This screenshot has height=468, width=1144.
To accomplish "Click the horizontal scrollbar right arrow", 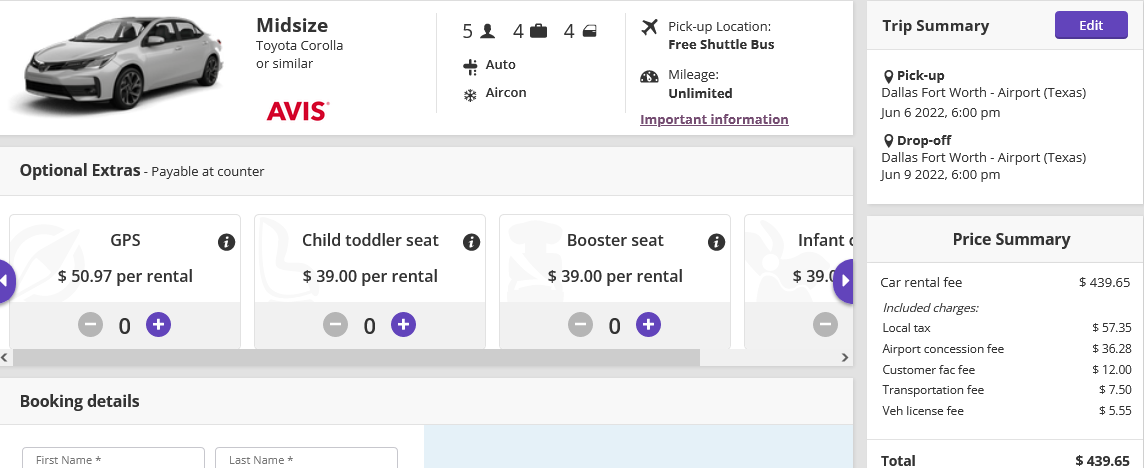I will (845, 358).
